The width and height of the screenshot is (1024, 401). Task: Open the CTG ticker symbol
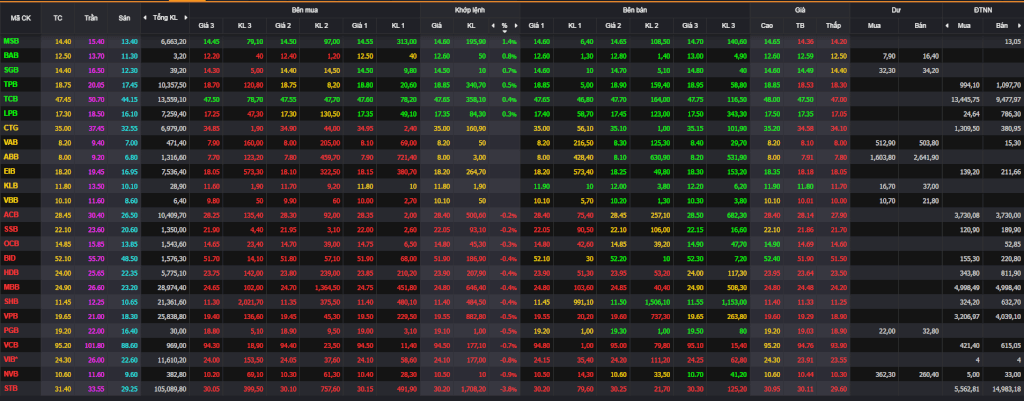click(10, 127)
